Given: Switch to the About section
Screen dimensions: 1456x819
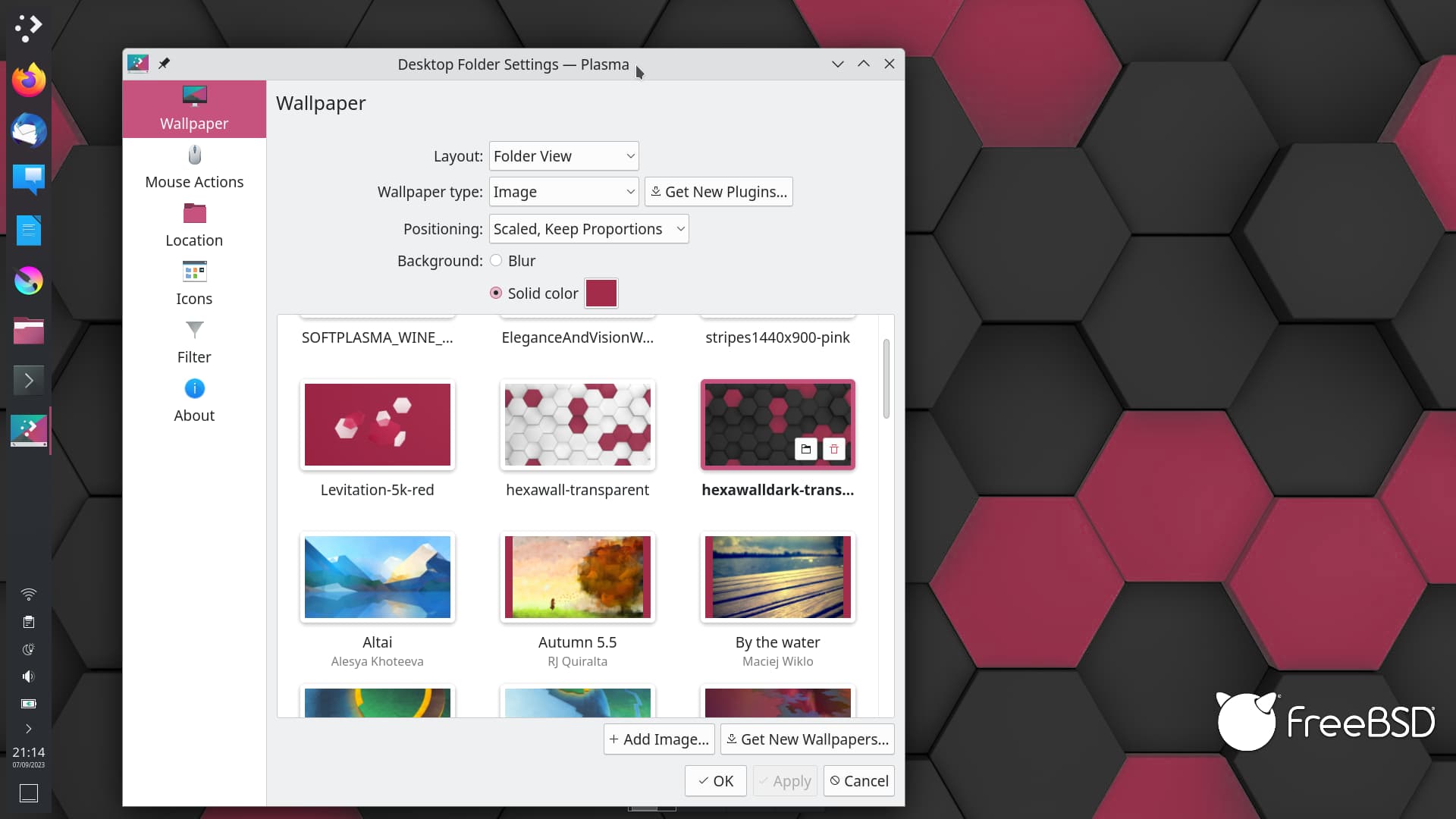Looking at the screenshot, I should pos(194,401).
